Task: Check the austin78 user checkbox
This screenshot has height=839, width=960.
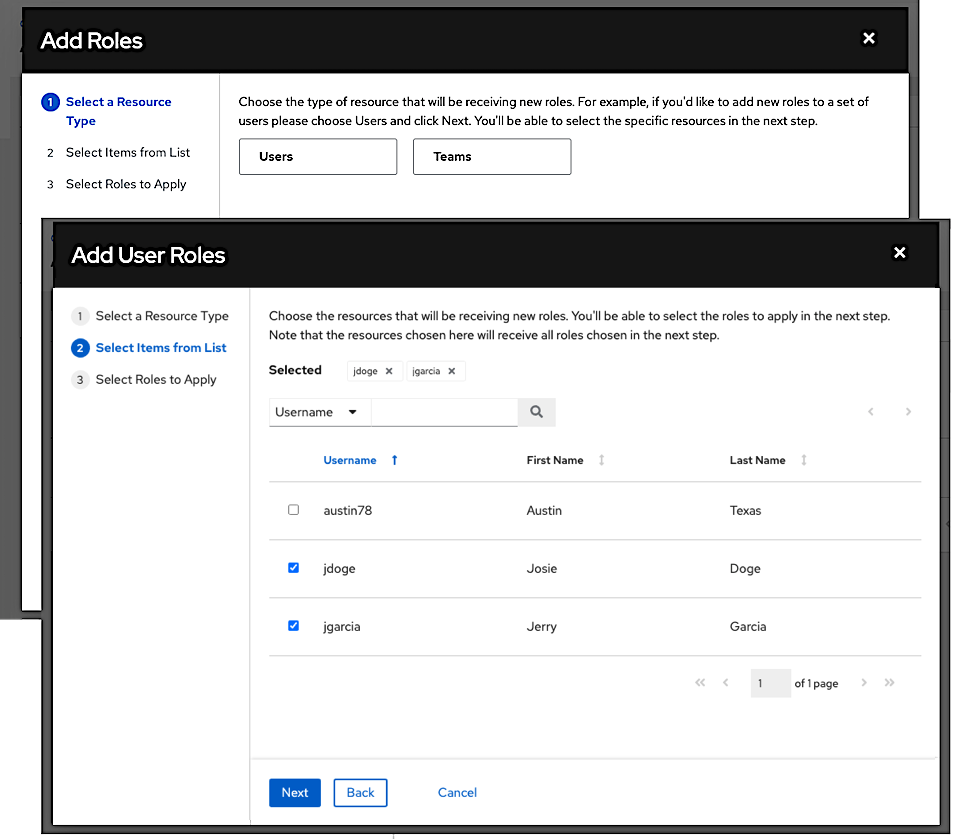Action: click(x=293, y=509)
